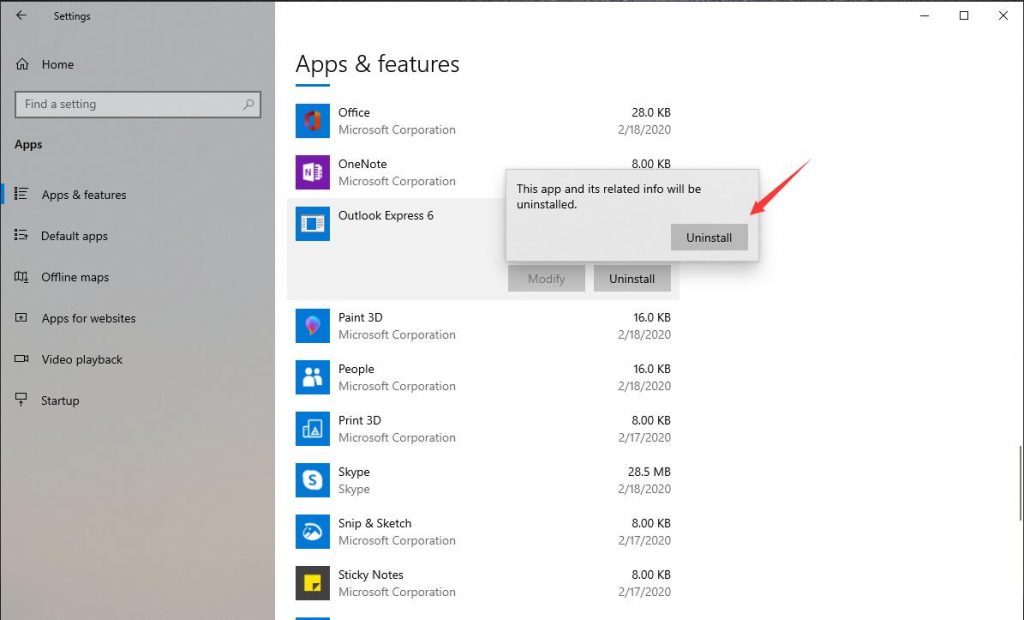Click the greyed-out Modify button
Image resolution: width=1024 pixels, height=620 pixels.
[x=547, y=278]
